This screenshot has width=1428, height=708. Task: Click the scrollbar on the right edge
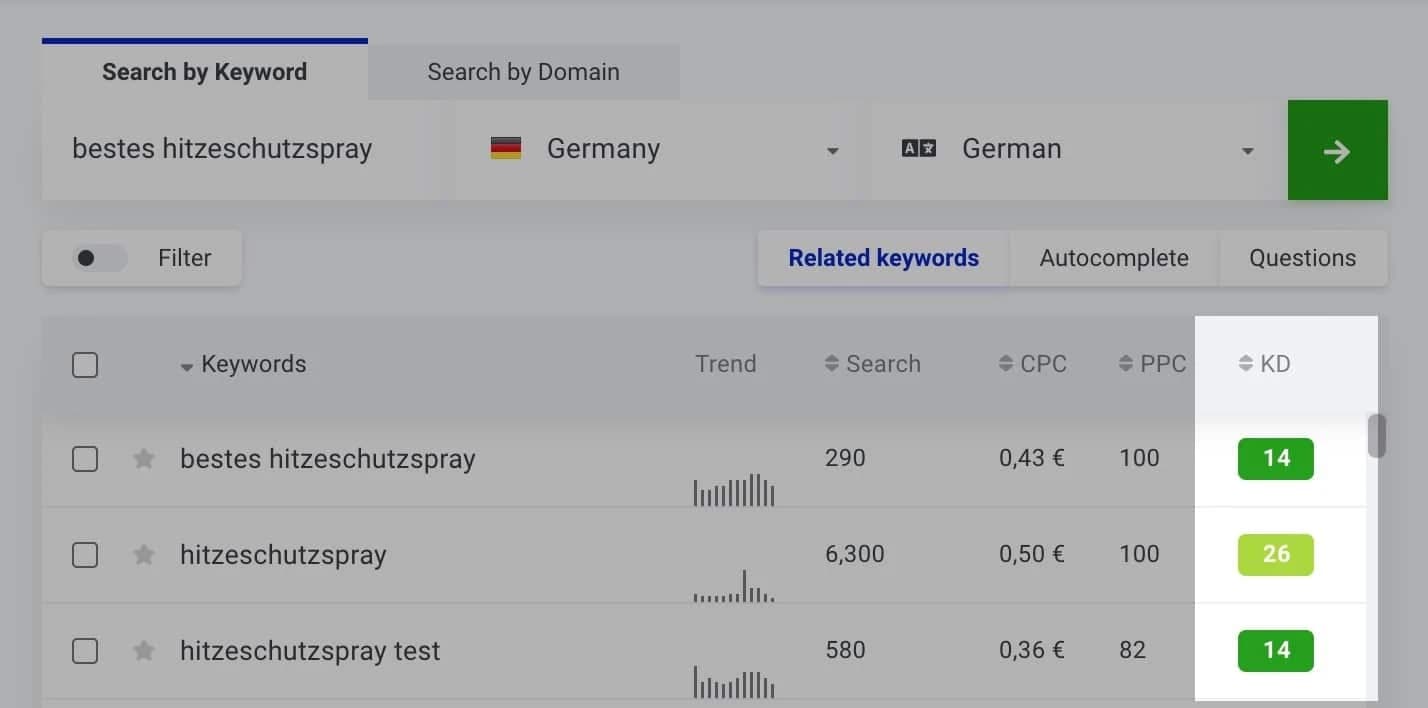[1376, 437]
